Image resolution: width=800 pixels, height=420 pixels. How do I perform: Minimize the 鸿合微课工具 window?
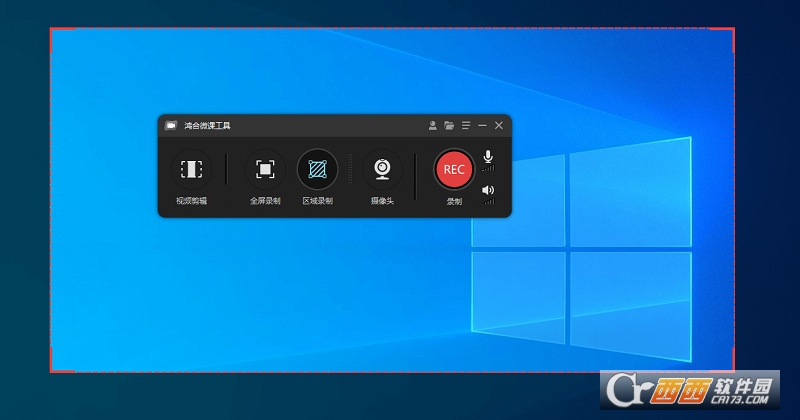482,126
